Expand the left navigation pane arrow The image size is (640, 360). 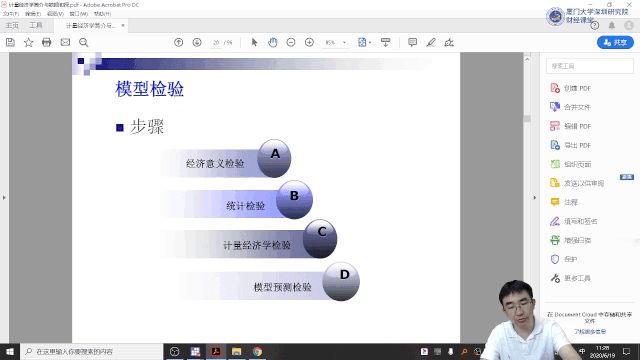(4, 198)
